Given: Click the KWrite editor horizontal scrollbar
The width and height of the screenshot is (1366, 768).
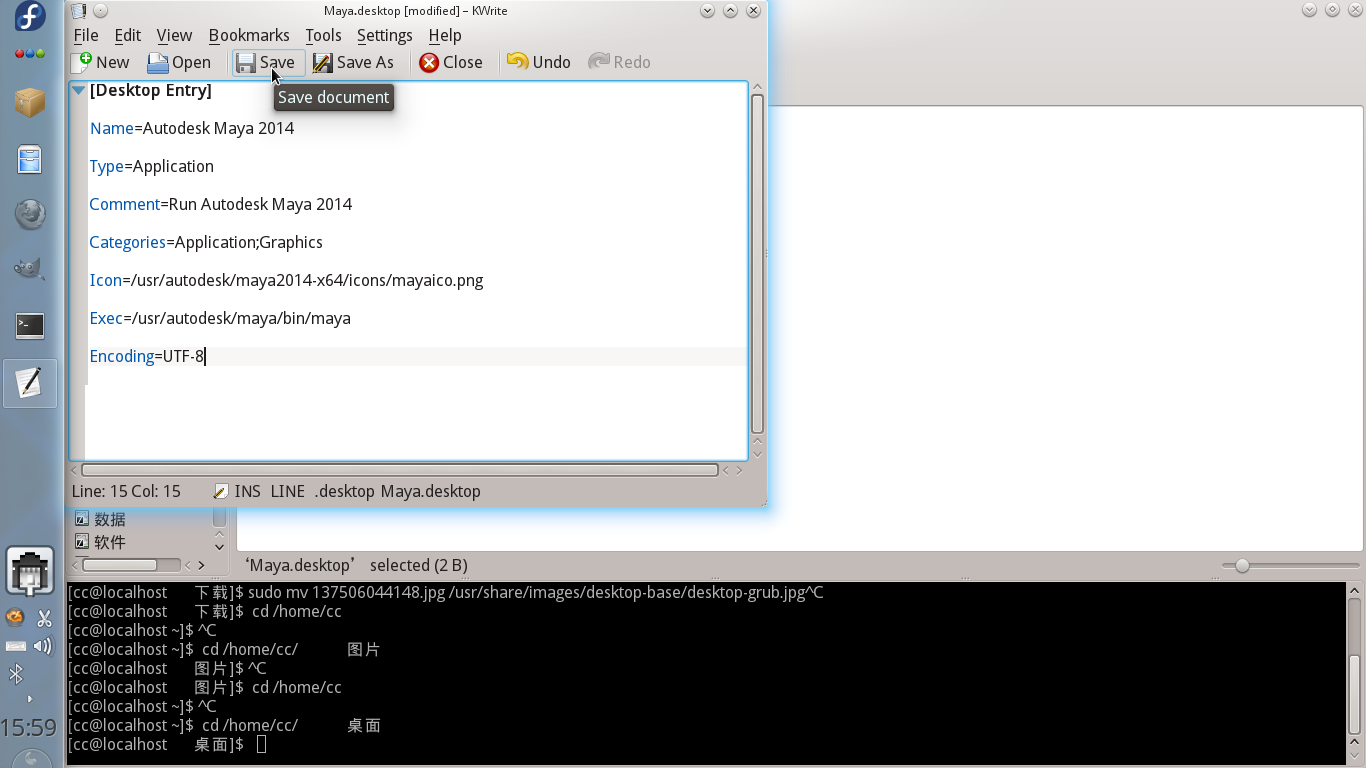Looking at the screenshot, I should 400,470.
